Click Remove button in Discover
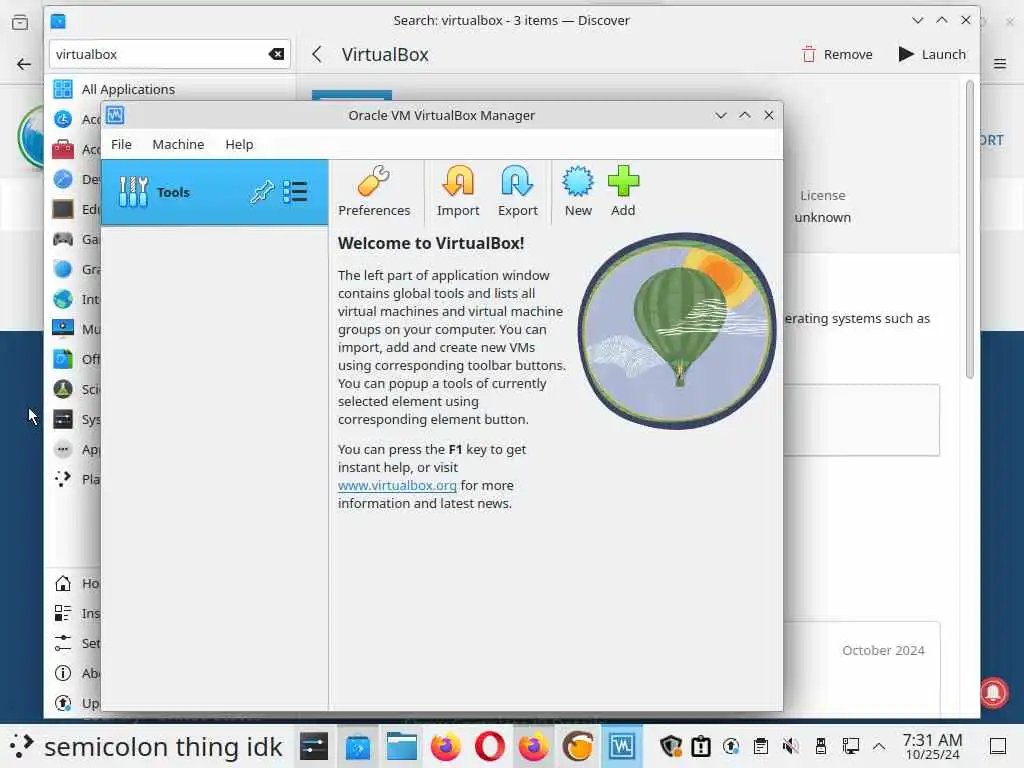The width and height of the screenshot is (1024, 768). tap(837, 54)
